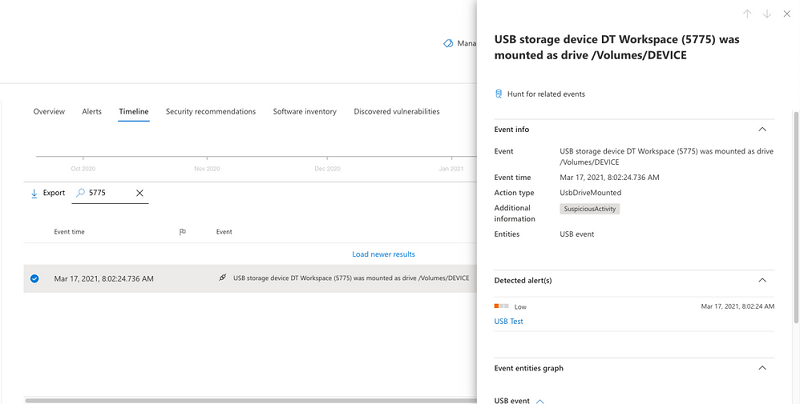Click into the 5775 search field
This screenshot has width=800, height=404.
tap(110, 193)
